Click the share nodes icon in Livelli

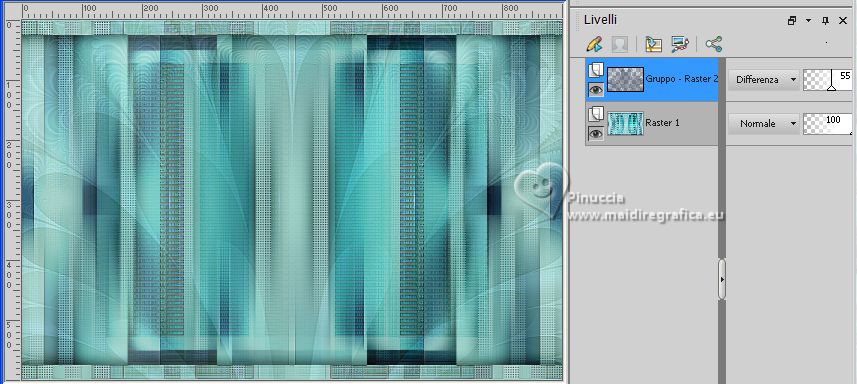pyautogui.click(x=713, y=44)
